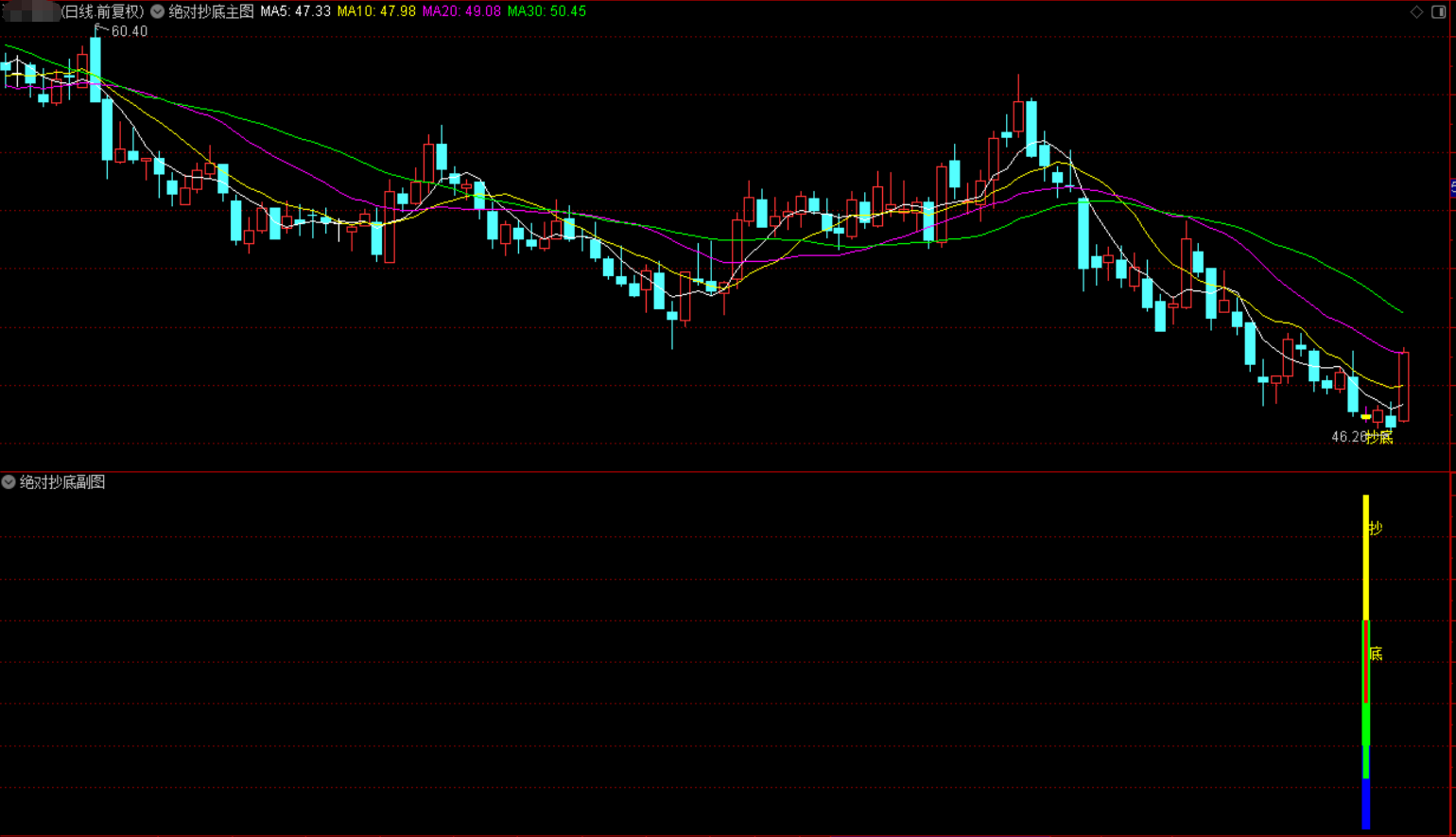The image size is (1456, 837).
Task: Select the yellow MA10: 47.98 label
Action: point(376,11)
